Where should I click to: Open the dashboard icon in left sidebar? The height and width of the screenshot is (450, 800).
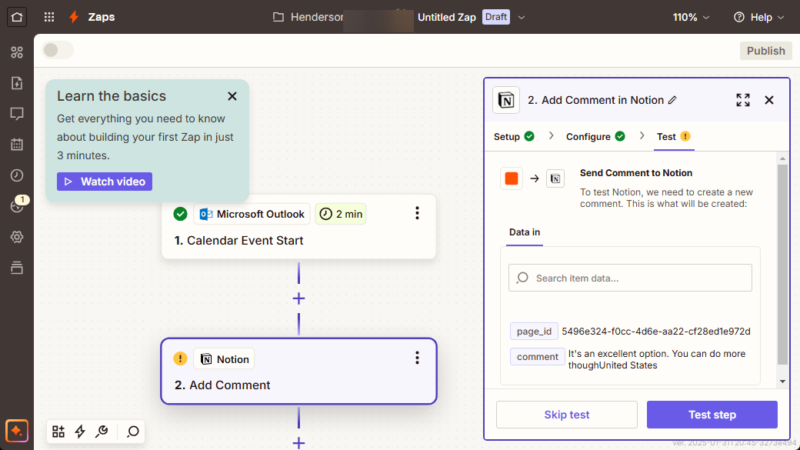pyautogui.click(x=17, y=52)
